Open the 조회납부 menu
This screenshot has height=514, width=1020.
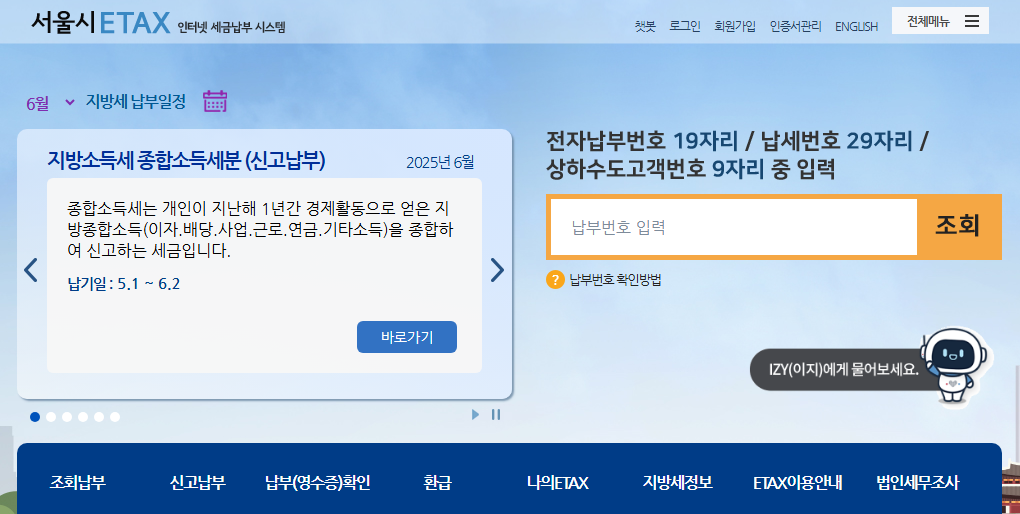coord(77,483)
